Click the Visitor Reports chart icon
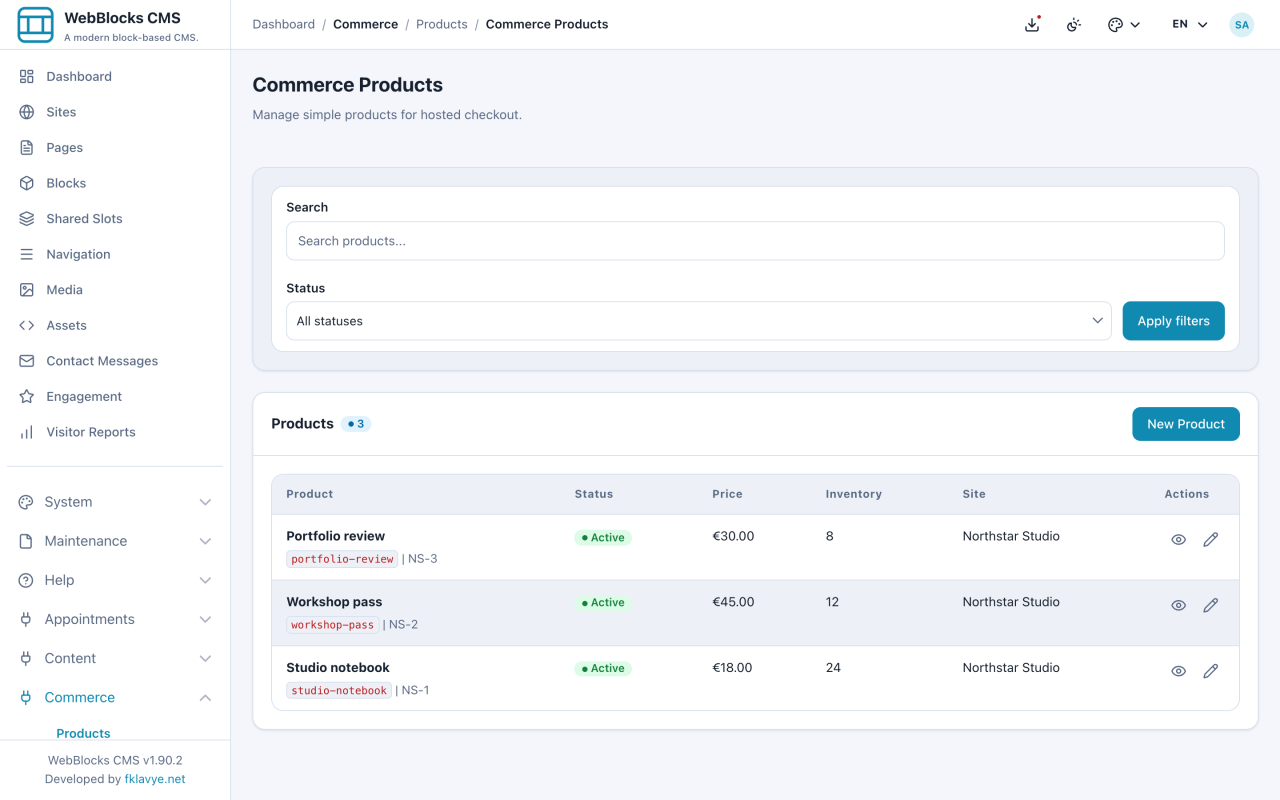Viewport: 1280px width, 800px height. click(27, 432)
